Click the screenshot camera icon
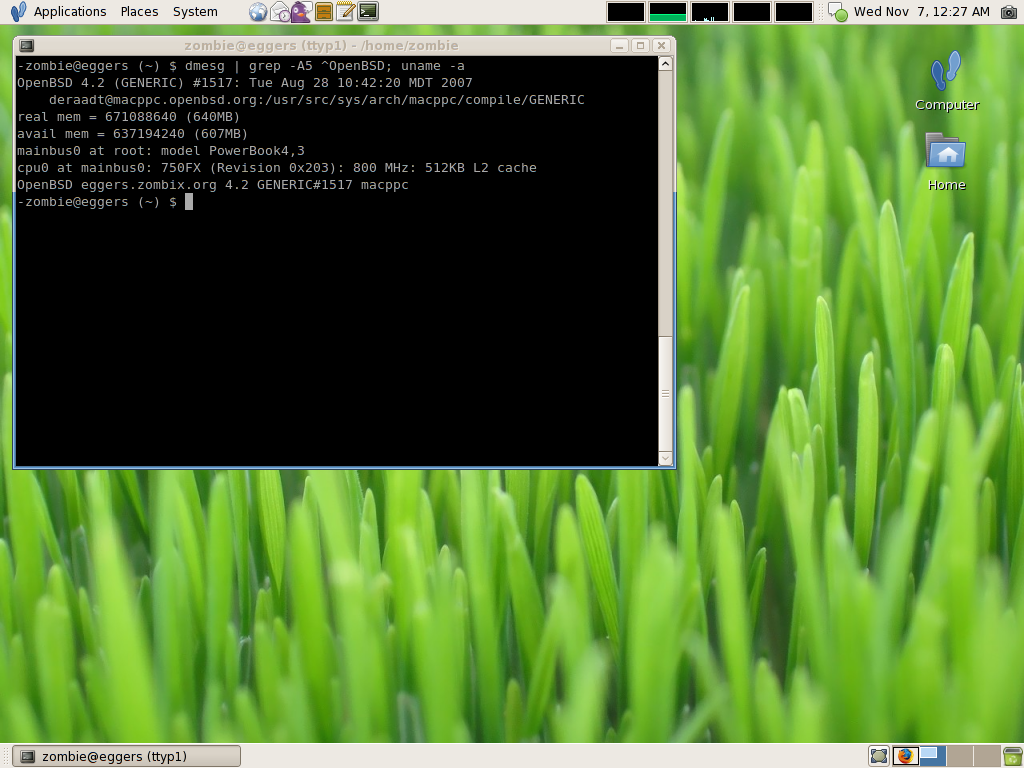The width and height of the screenshot is (1024, 768). pyautogui.click(x=1009, y=12)
